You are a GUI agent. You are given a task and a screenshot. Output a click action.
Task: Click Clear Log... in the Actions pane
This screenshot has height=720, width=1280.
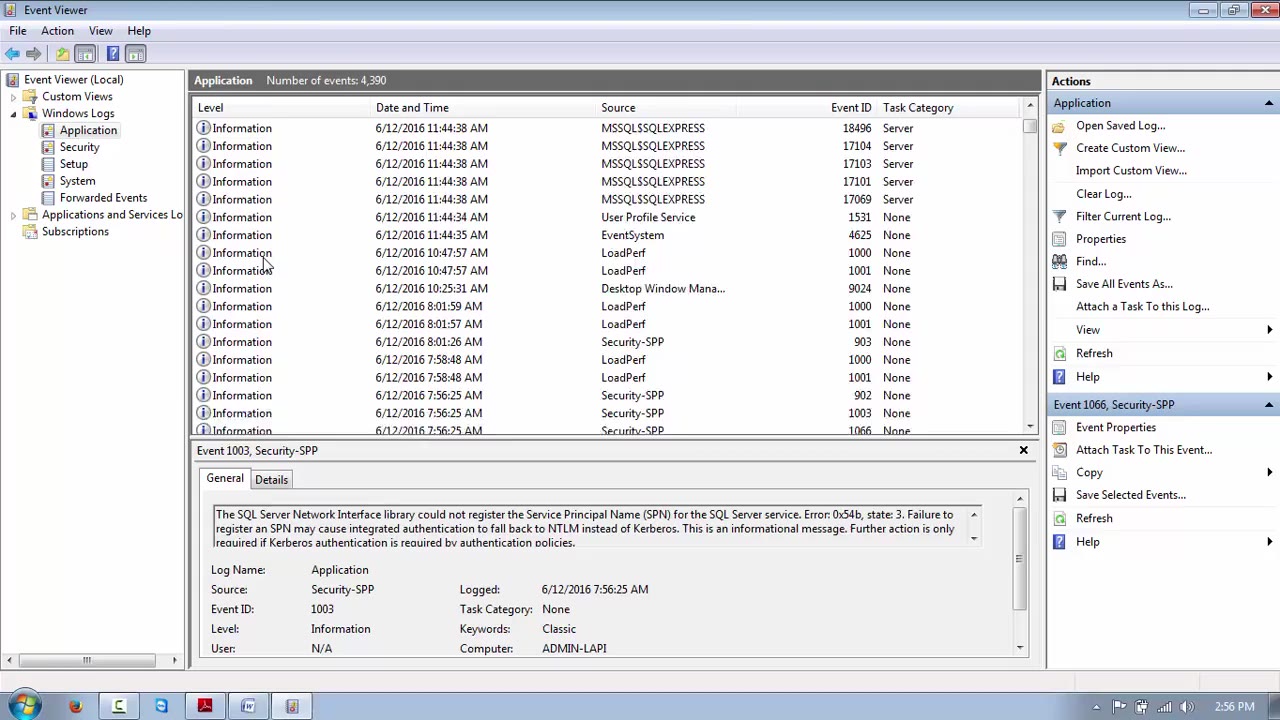click(x=1104, y=194)
